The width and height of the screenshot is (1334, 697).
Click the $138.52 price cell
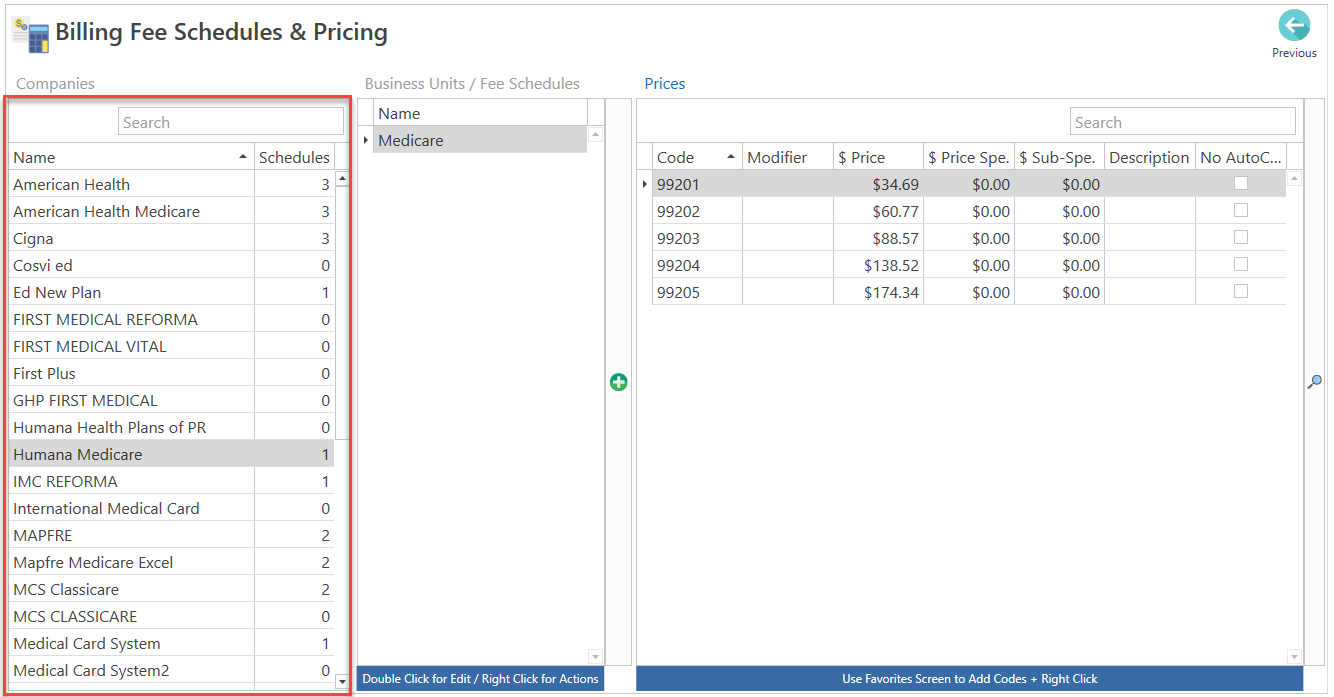(x=878, y=265)
